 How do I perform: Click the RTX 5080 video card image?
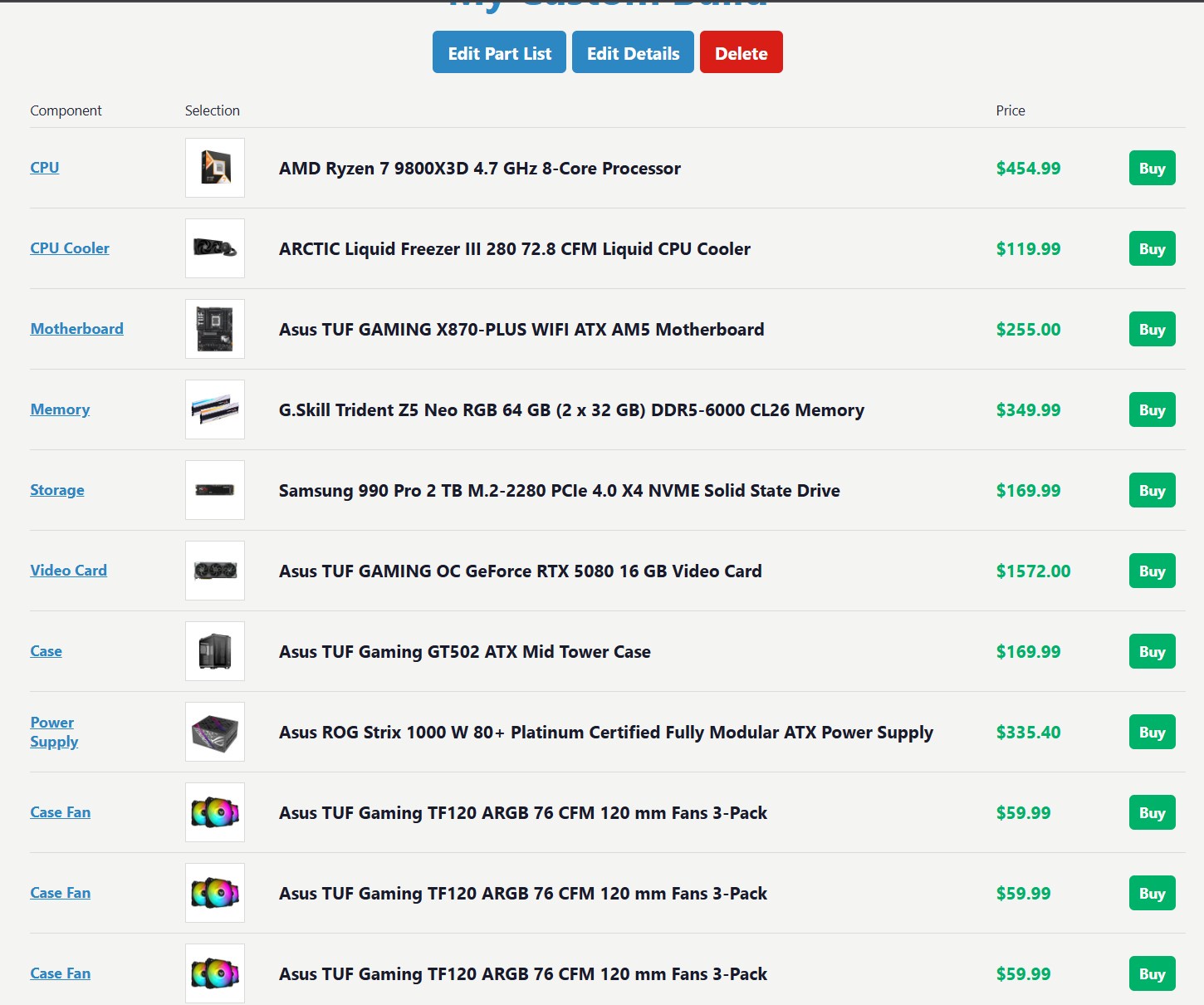(215, 571)
